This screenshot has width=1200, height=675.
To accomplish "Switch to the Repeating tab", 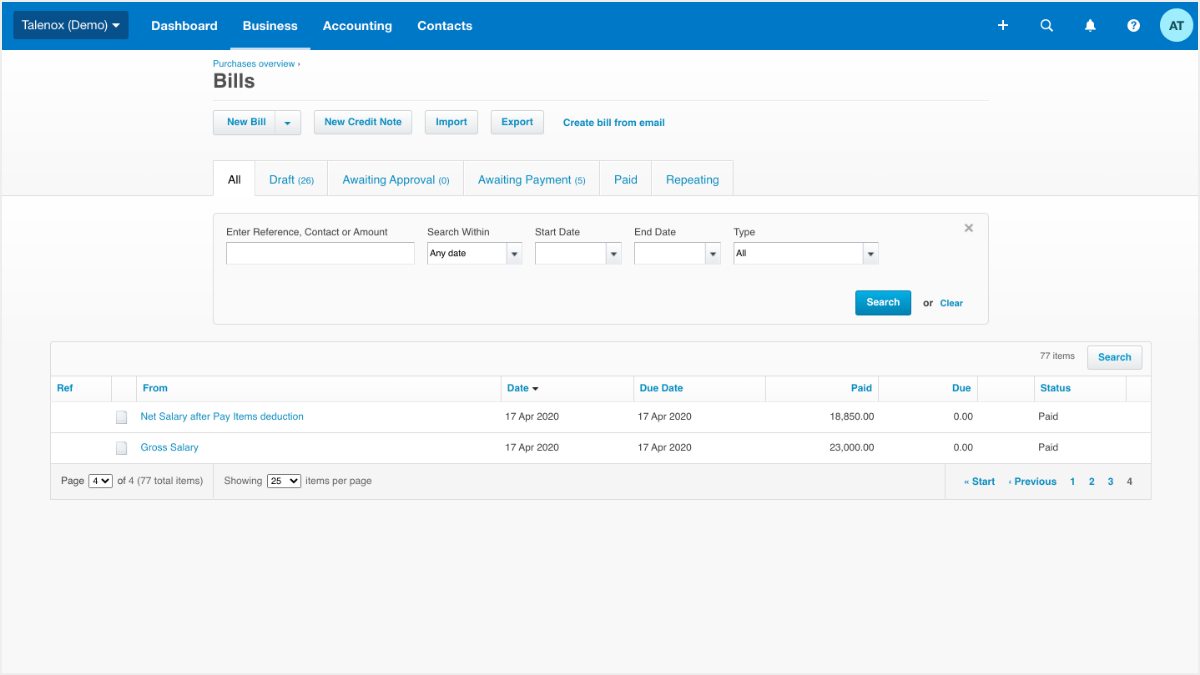I will pos(692,179).
